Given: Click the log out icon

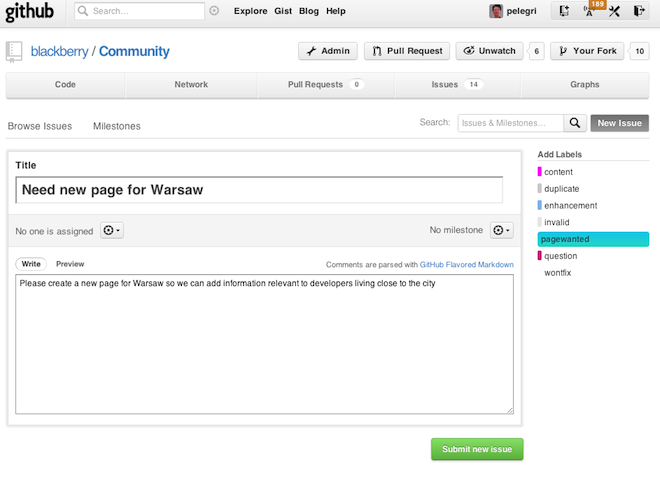Looking at the screenshot, I should click(639, 11).
